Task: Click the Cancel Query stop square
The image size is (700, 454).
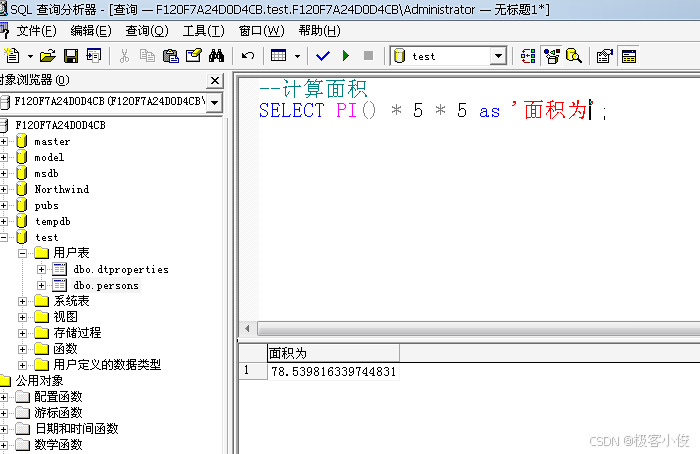Action: [368, 56]
